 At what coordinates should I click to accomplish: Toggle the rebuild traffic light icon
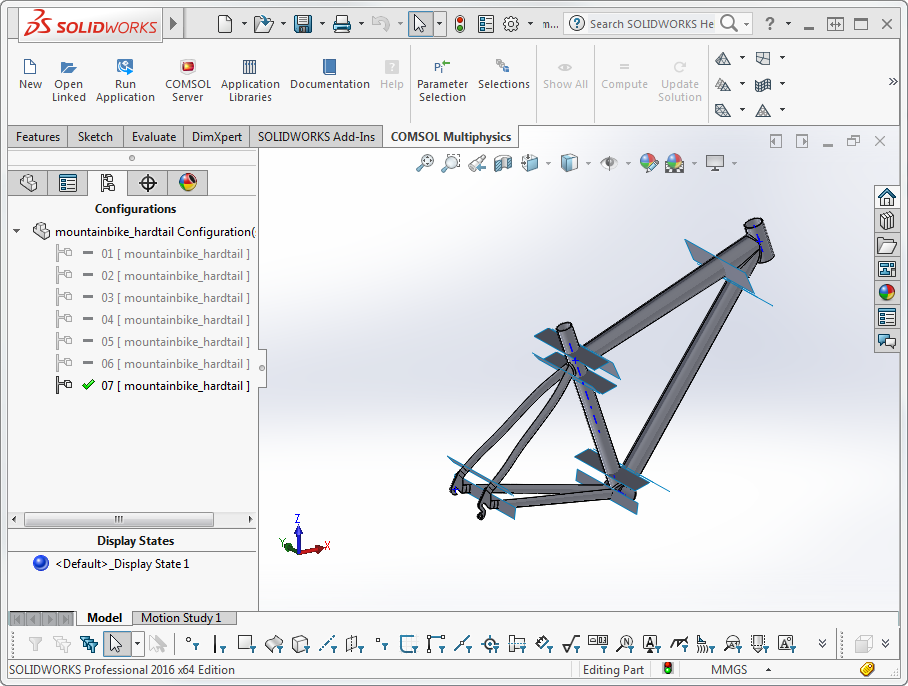coord(460,24)
